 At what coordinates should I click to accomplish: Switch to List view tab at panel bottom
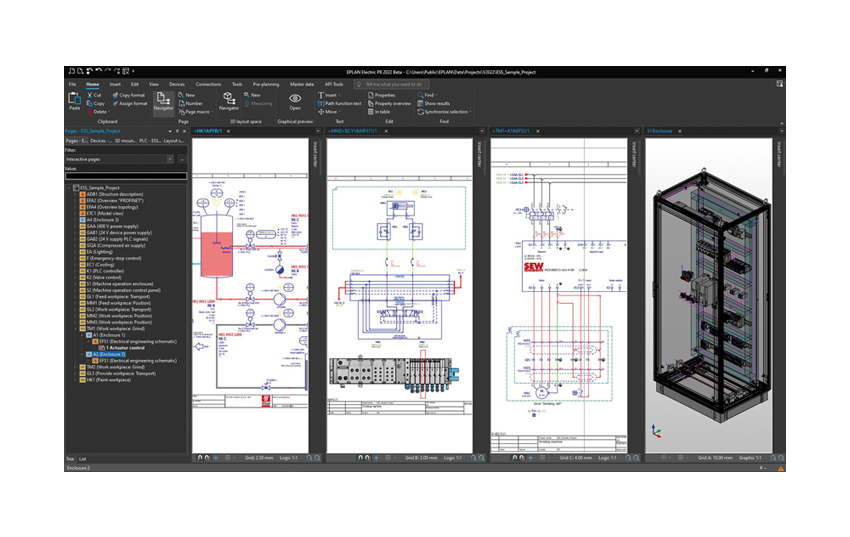coord(82,459)
